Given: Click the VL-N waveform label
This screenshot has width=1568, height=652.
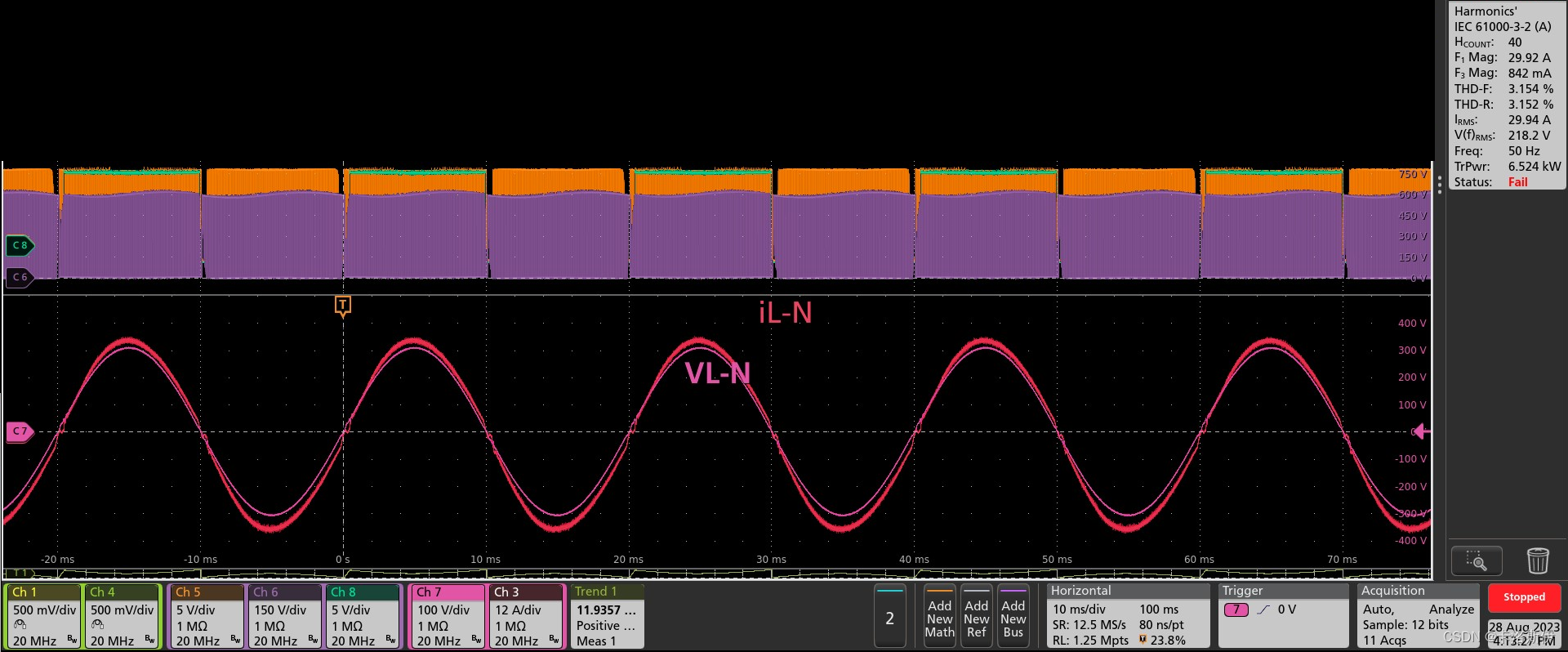Looking at the screenshot, I should [x=717, y=373].
